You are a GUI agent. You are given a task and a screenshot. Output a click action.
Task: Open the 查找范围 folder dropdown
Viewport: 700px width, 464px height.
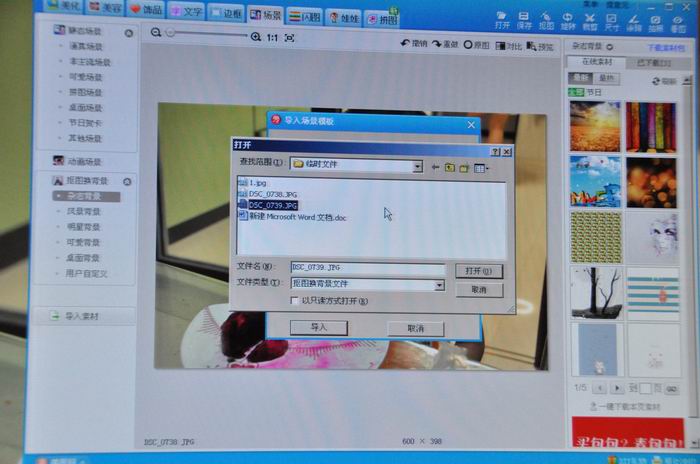[417, 164]
